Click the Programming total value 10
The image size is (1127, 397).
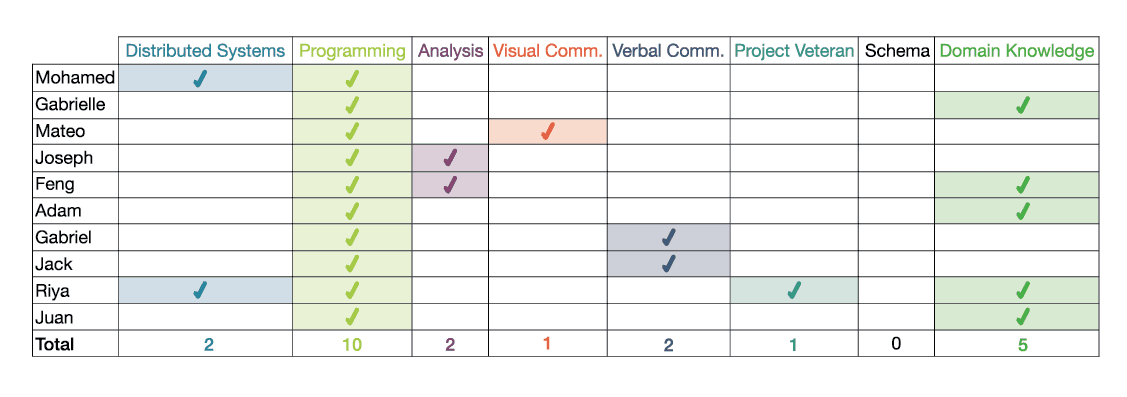pos(351,344)
